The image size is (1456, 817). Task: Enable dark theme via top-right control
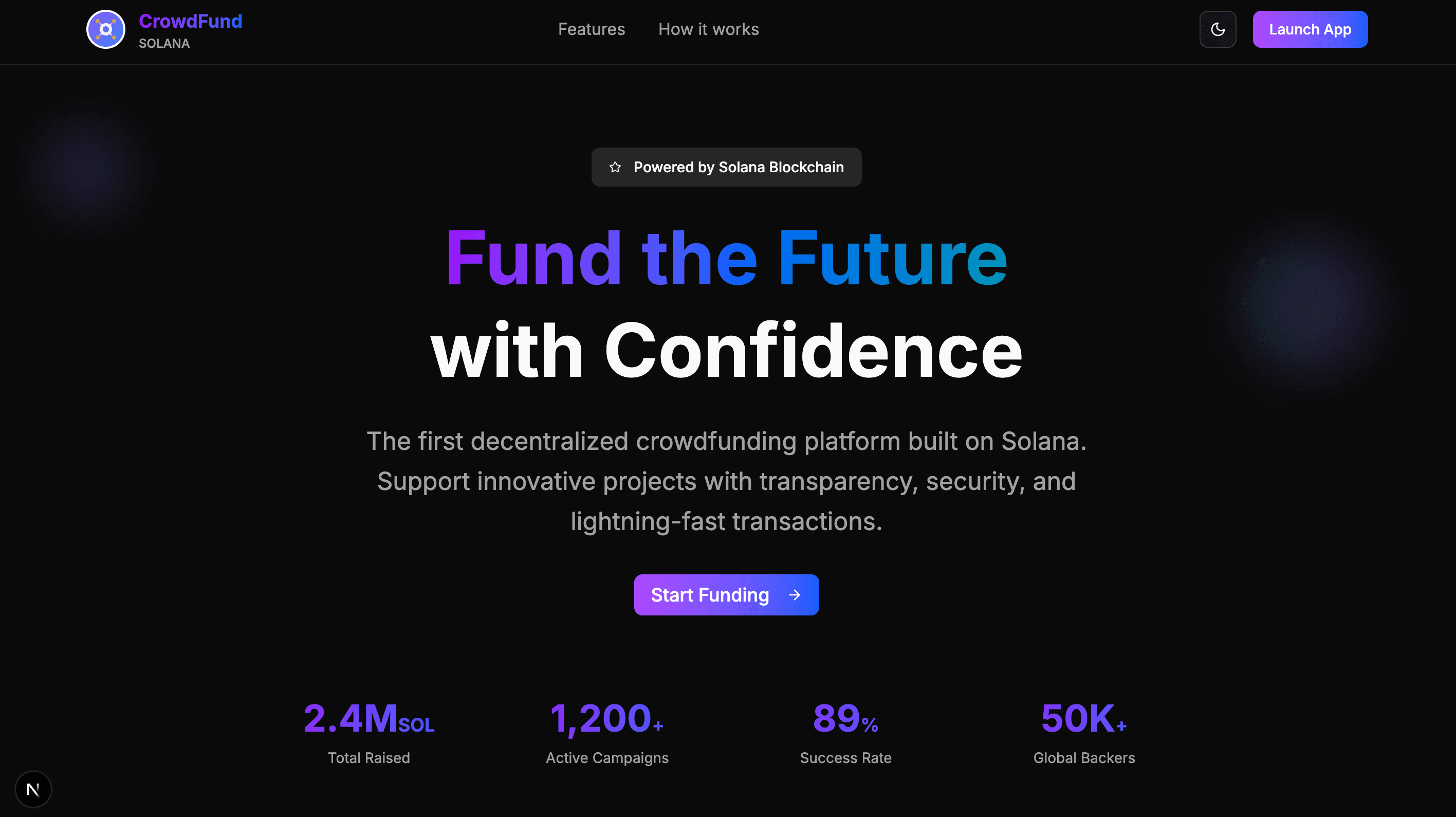pyautogui.click(x=1218, y=29)
